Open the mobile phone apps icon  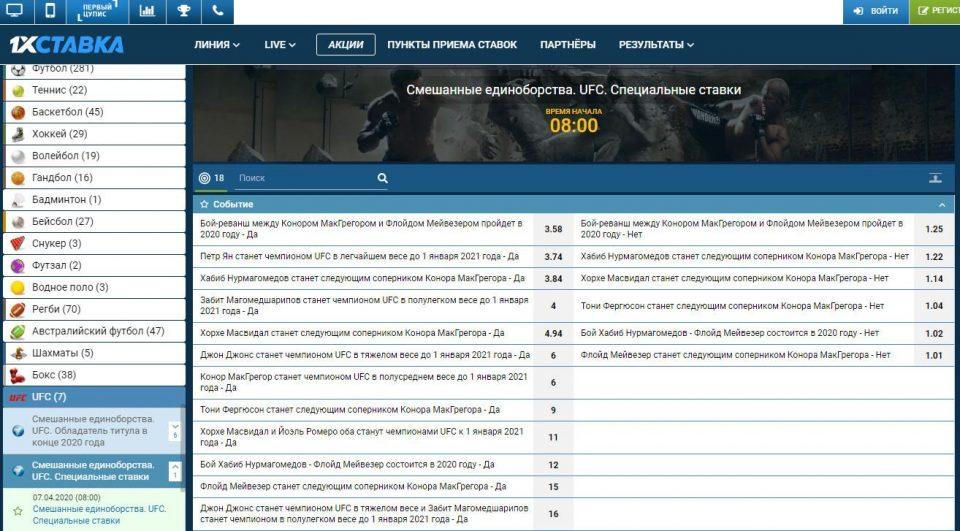click(50, 12)
